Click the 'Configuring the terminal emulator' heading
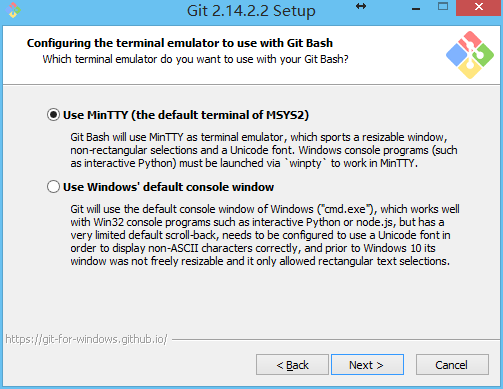Viewport: 503px width, 389px height. [x=180, y=43]
